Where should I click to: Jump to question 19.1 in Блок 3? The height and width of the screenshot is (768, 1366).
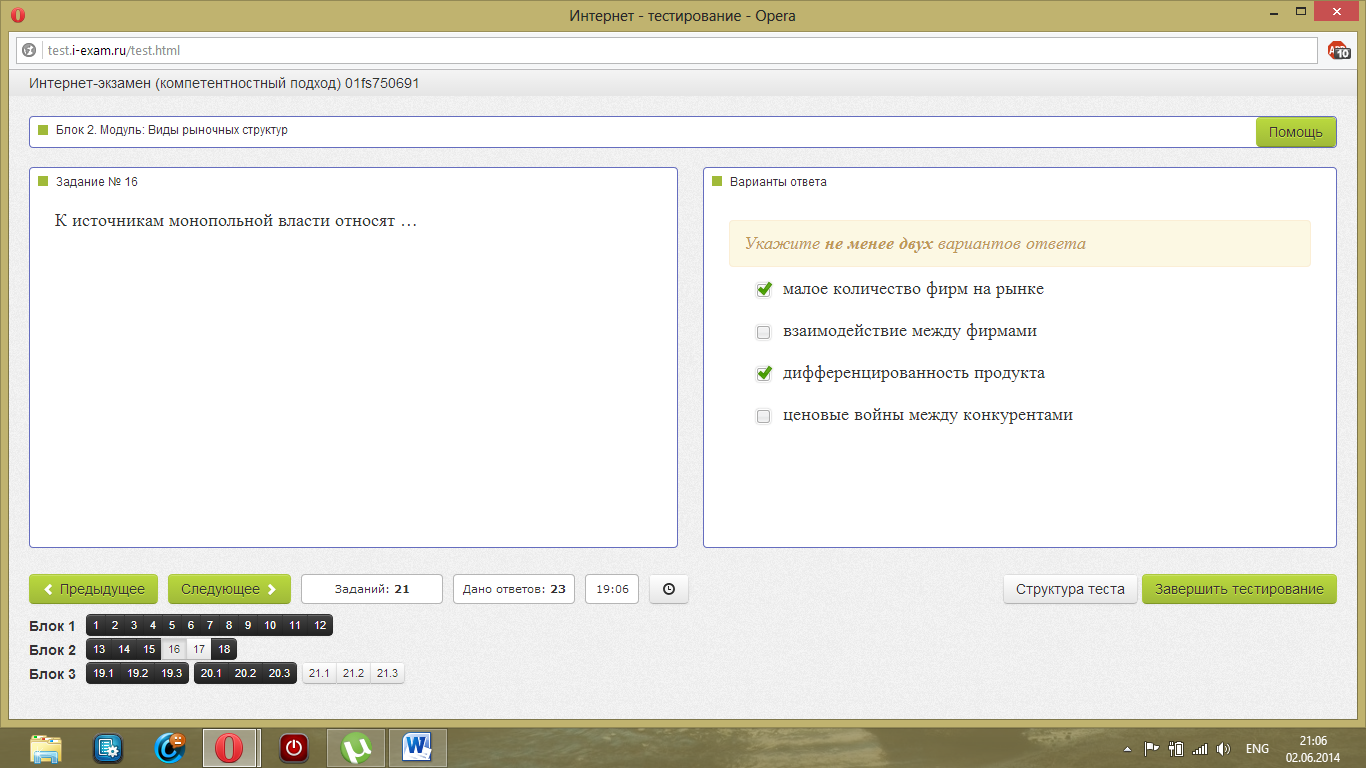[x=104, y=673]
